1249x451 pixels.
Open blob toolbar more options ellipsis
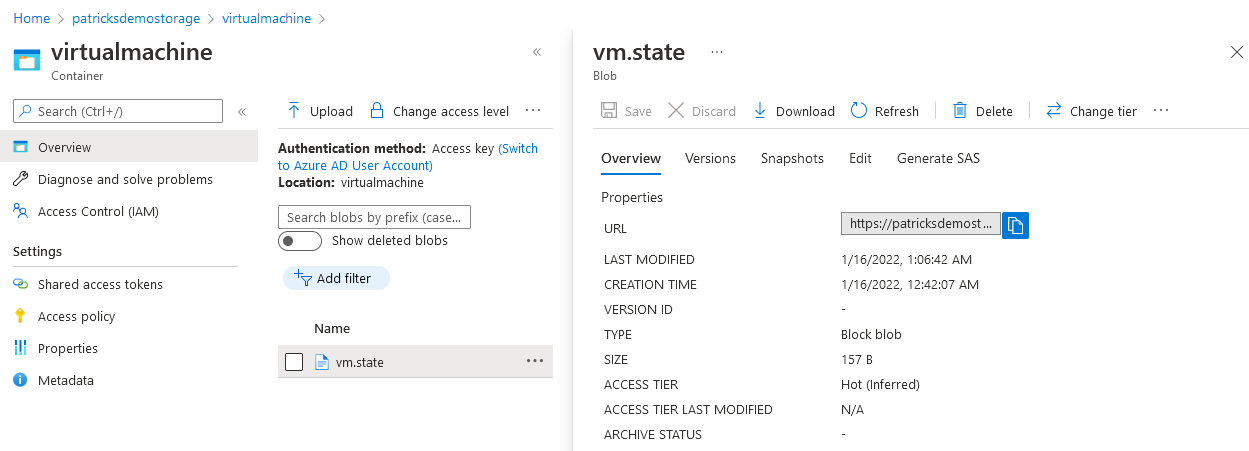click(1161, 111)
